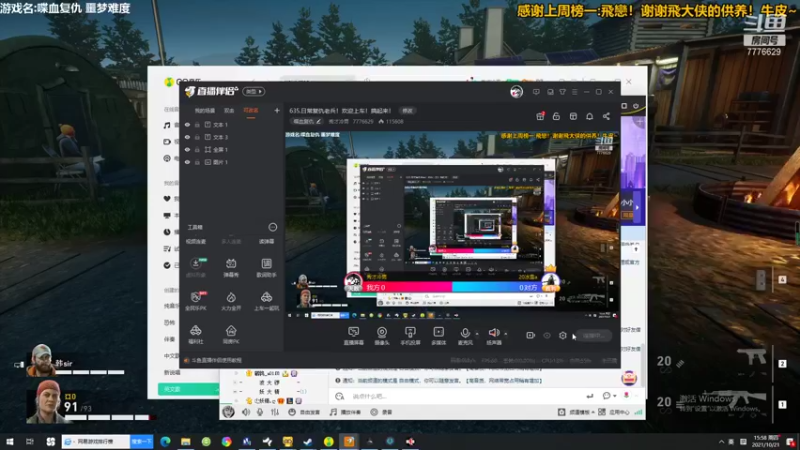Start recording with the camcorder icon
Viewport: 800px width, 450px height.
point(531,336)
